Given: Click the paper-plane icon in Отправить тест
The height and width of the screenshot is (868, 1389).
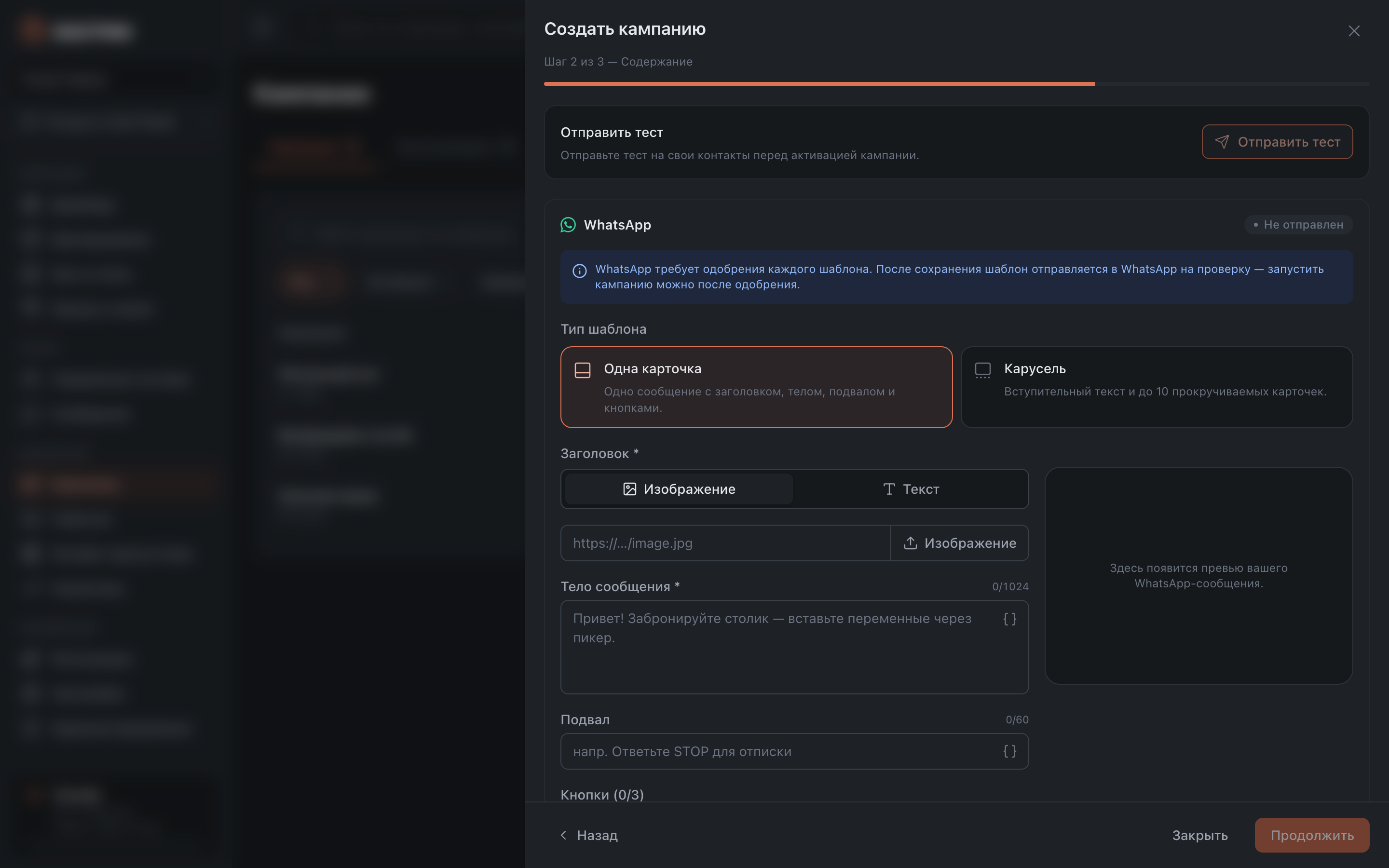Looking at the screenshot, I should coord(1222,142).
